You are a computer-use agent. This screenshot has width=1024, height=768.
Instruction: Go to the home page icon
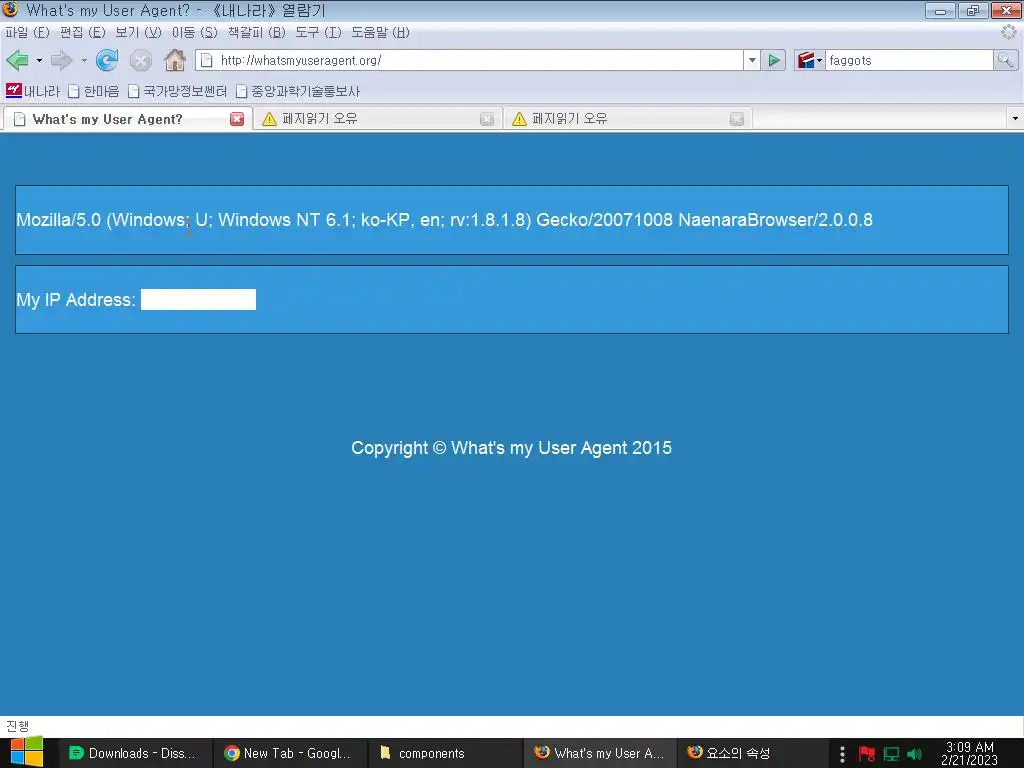pos(174,60)
